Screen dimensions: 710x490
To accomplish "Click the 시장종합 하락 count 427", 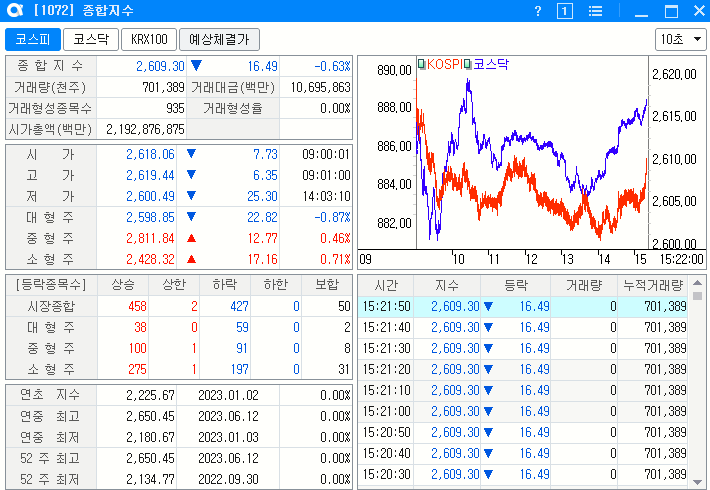I will coord(239,307).
